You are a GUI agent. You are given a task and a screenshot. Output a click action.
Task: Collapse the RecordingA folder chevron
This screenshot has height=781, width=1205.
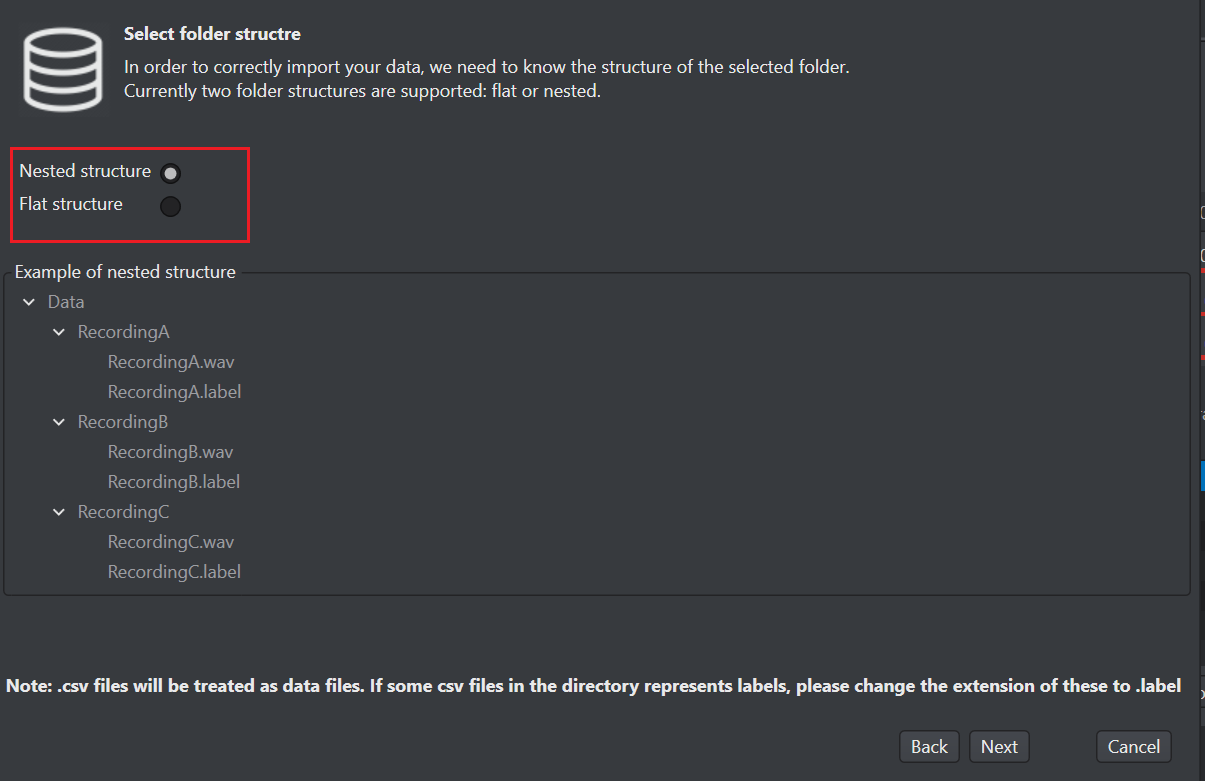[59, 332]
